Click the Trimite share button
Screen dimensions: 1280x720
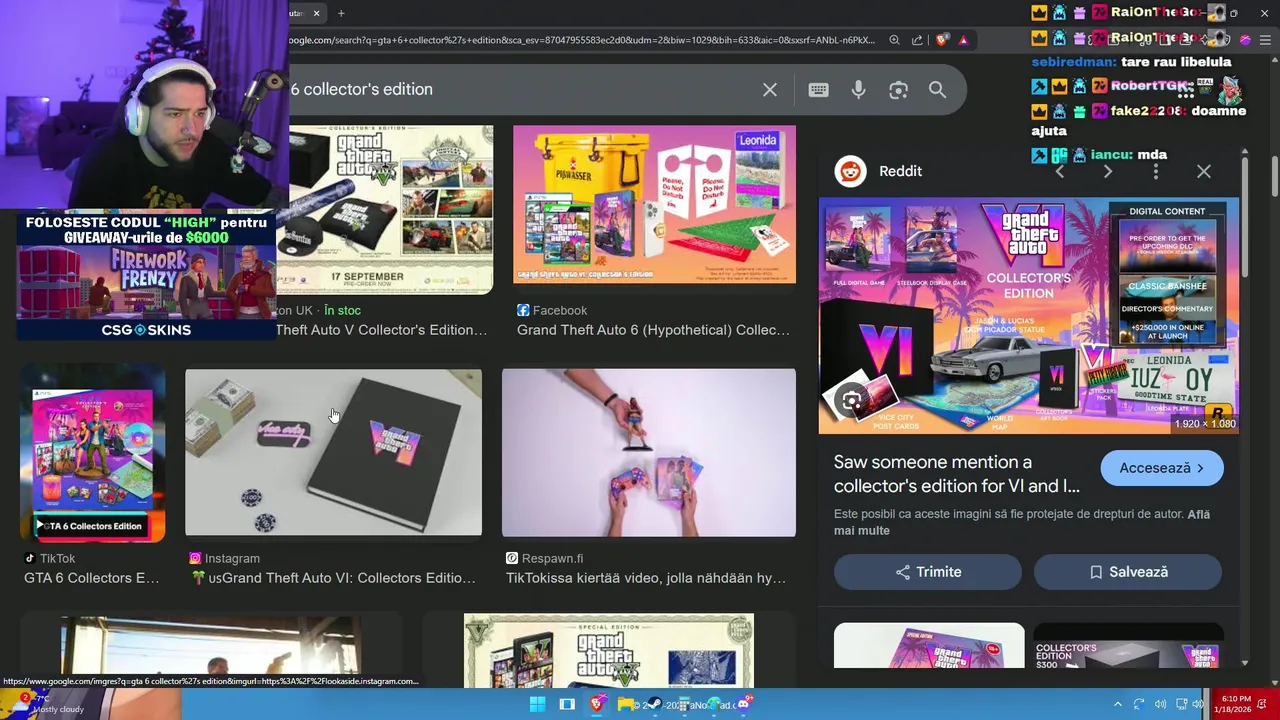pos(928,572)
